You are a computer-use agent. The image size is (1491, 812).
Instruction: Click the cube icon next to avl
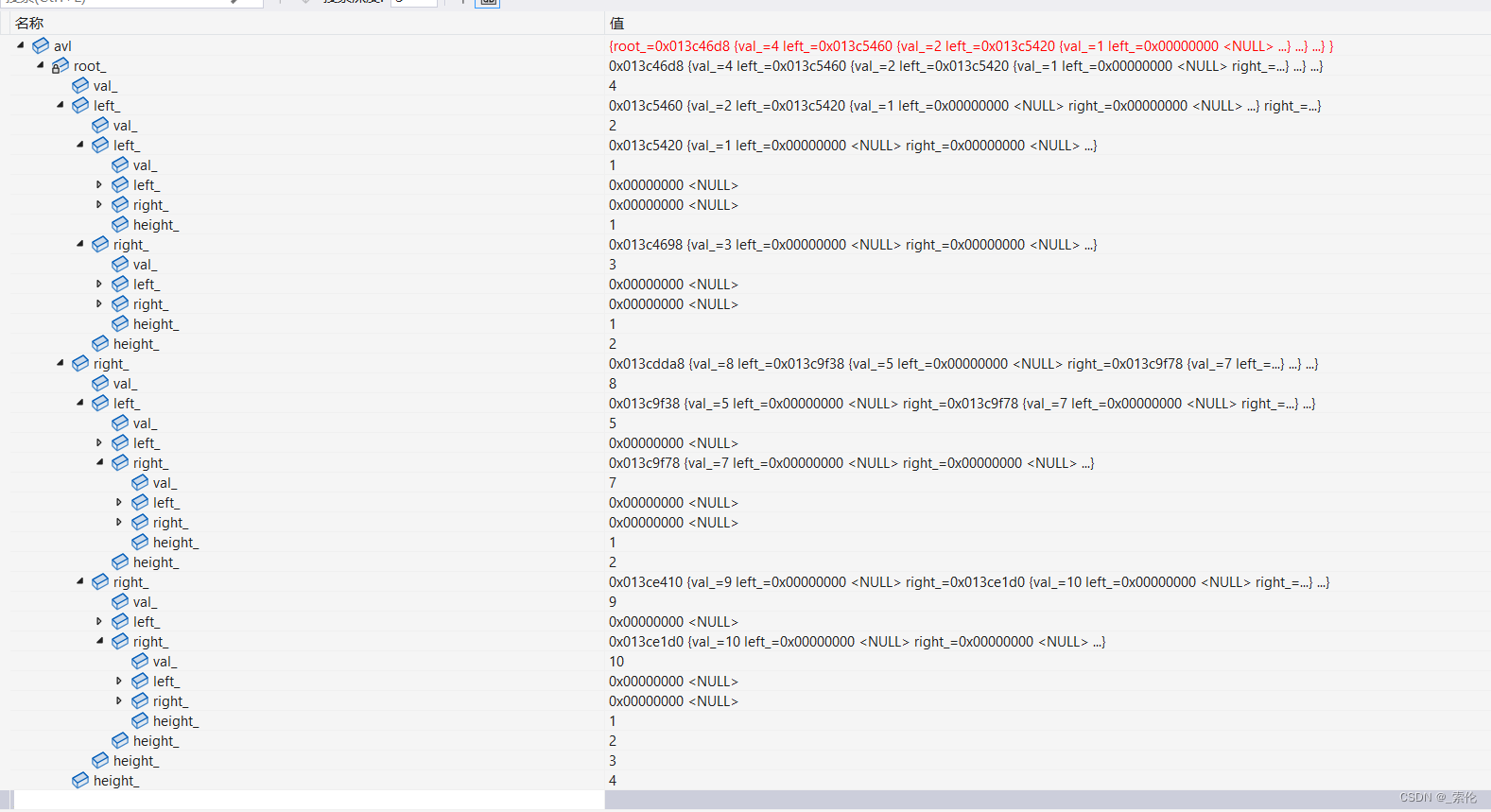tap(41, 45)
